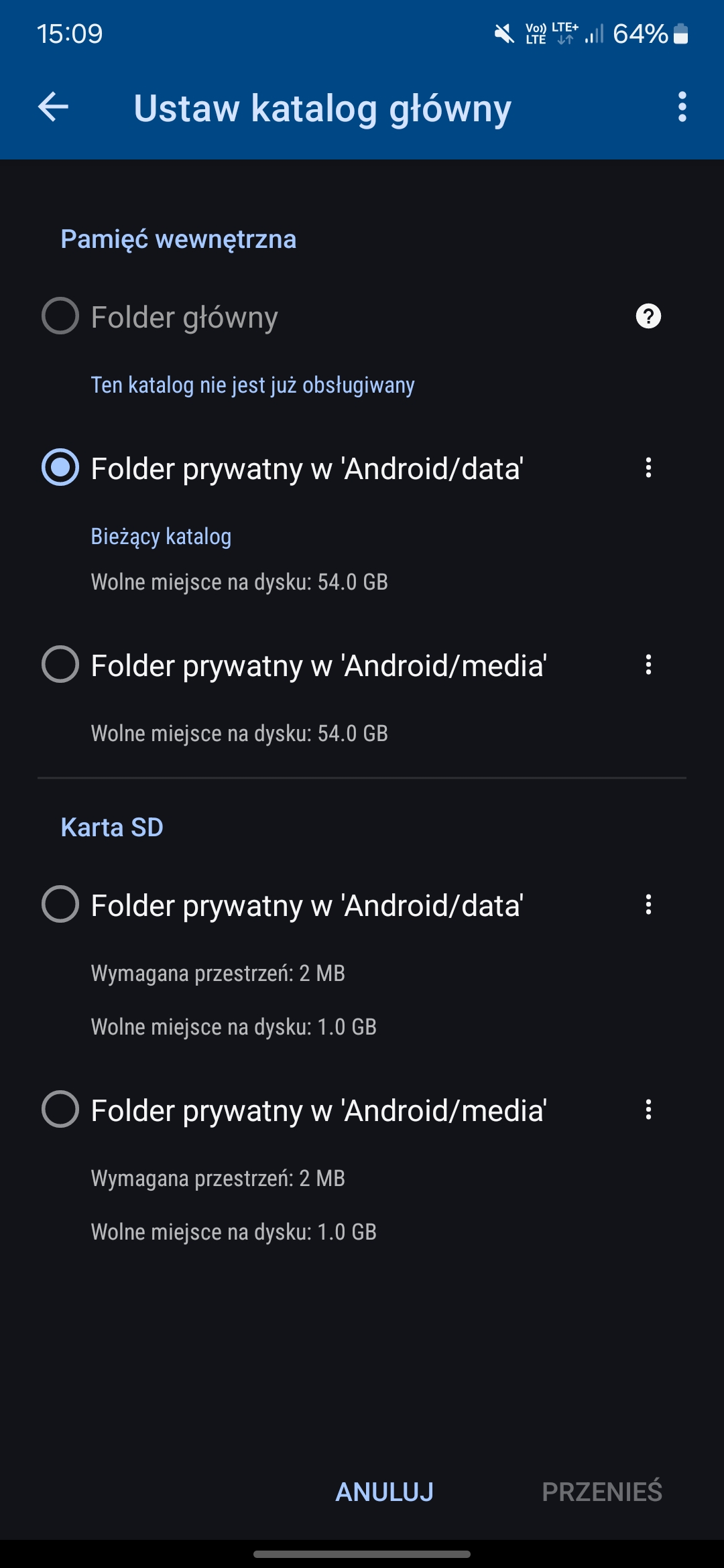
Task: Tap the signal strength icon
Action: click(x=595, y=34)
